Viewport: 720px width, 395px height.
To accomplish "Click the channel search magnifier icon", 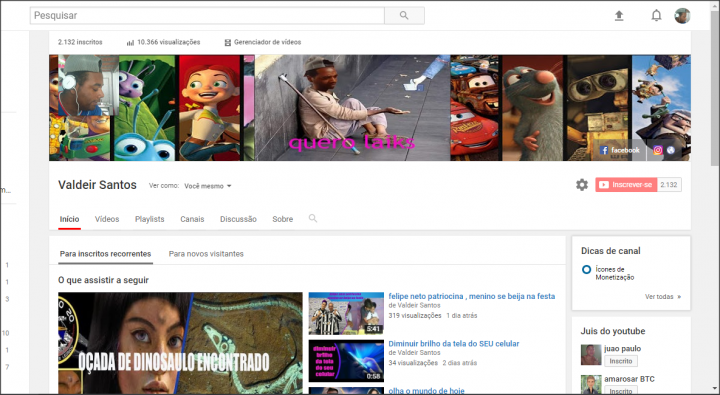I will pos(313,218).
